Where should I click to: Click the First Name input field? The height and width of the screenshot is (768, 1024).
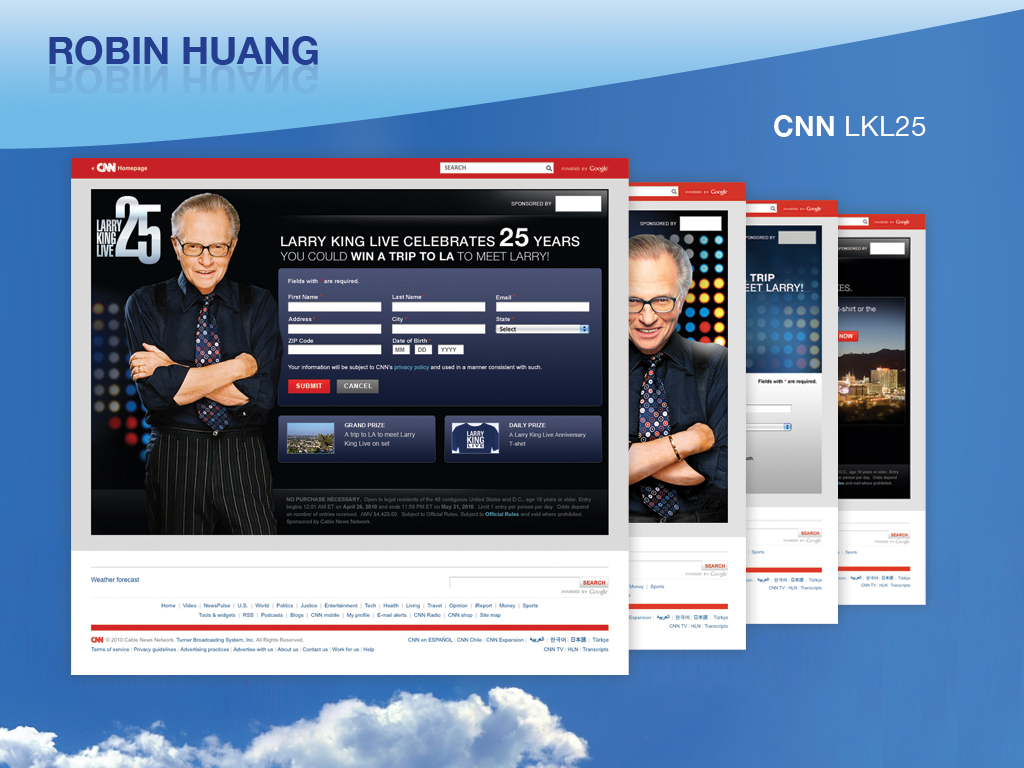point(334,307)
